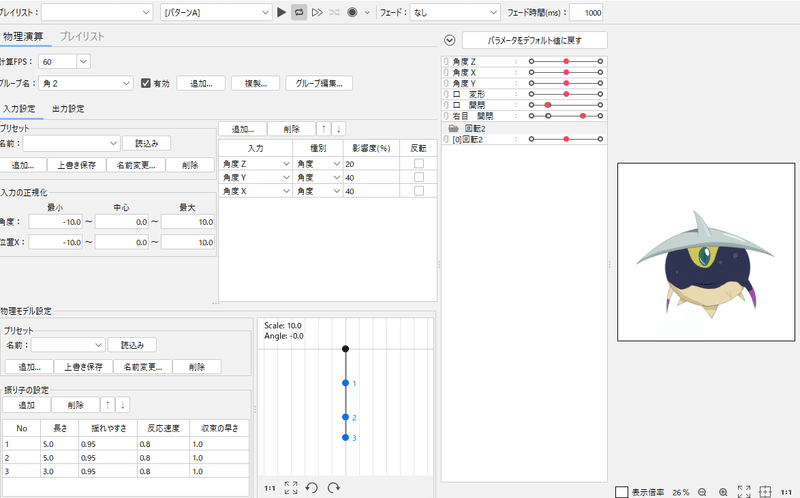Click the パラメータをデフォルト値に戻す button
800x498 pixels.
tap(535, 40)
